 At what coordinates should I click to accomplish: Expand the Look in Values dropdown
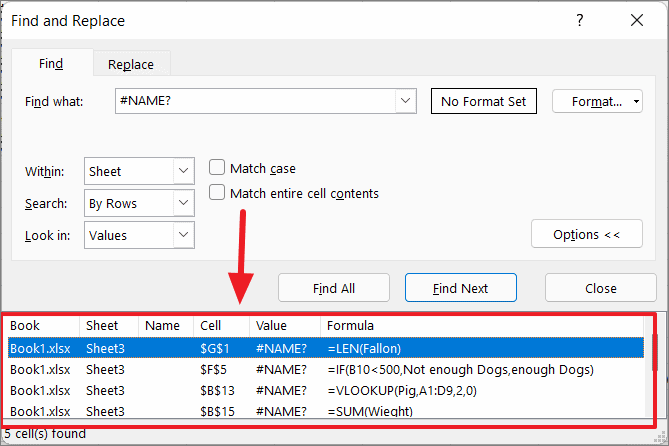tap(183, 235)
